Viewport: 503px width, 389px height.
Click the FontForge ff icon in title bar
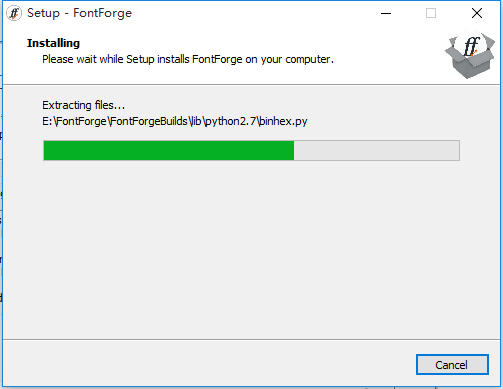click(14, 13)
